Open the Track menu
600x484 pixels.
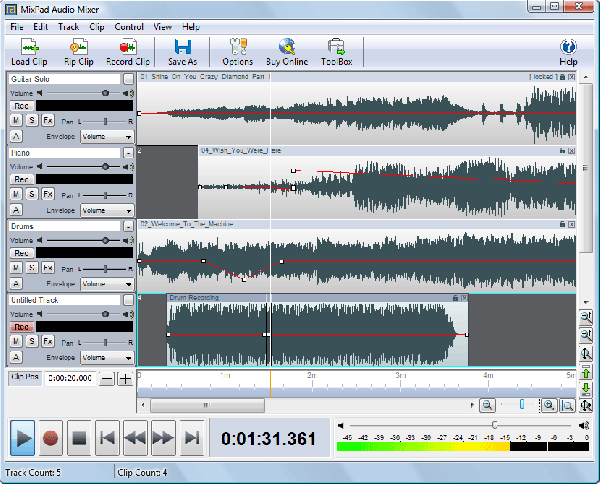click(68, 25)
